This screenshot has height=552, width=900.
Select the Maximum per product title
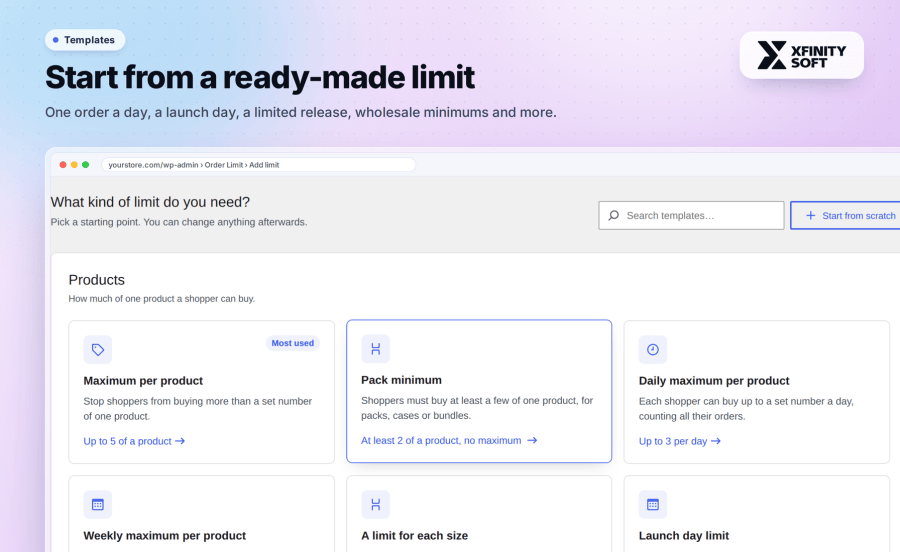tap(143, 380)
